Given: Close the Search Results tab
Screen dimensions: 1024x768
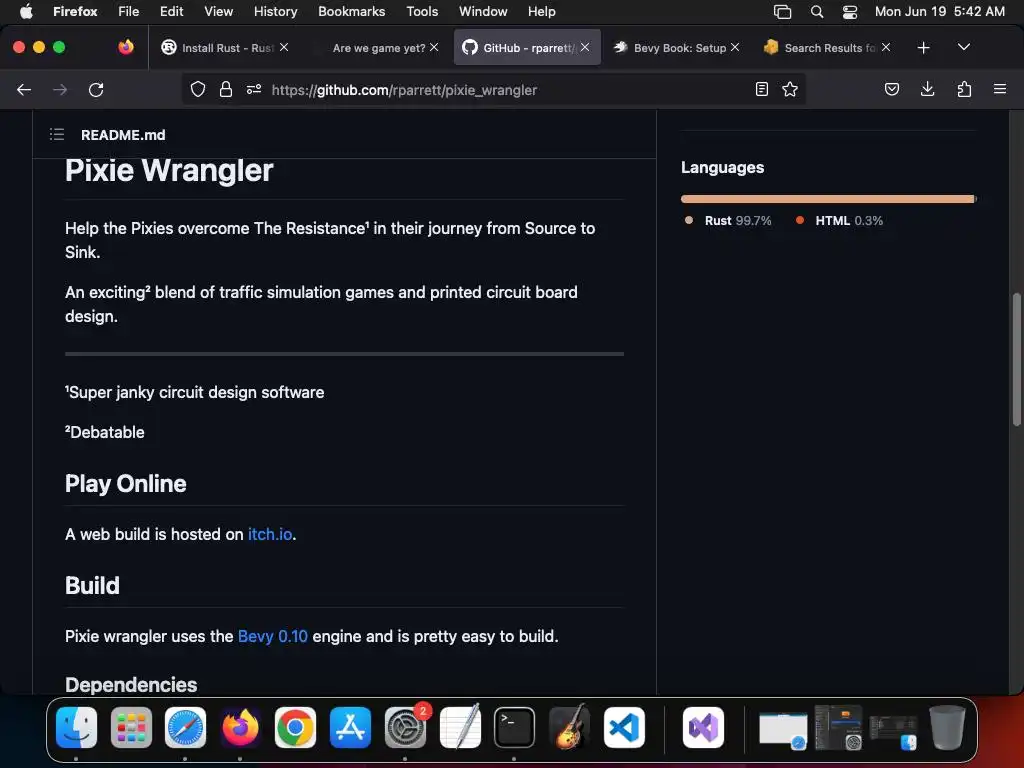Looking at the screenshot, I should tap(886, 47).
